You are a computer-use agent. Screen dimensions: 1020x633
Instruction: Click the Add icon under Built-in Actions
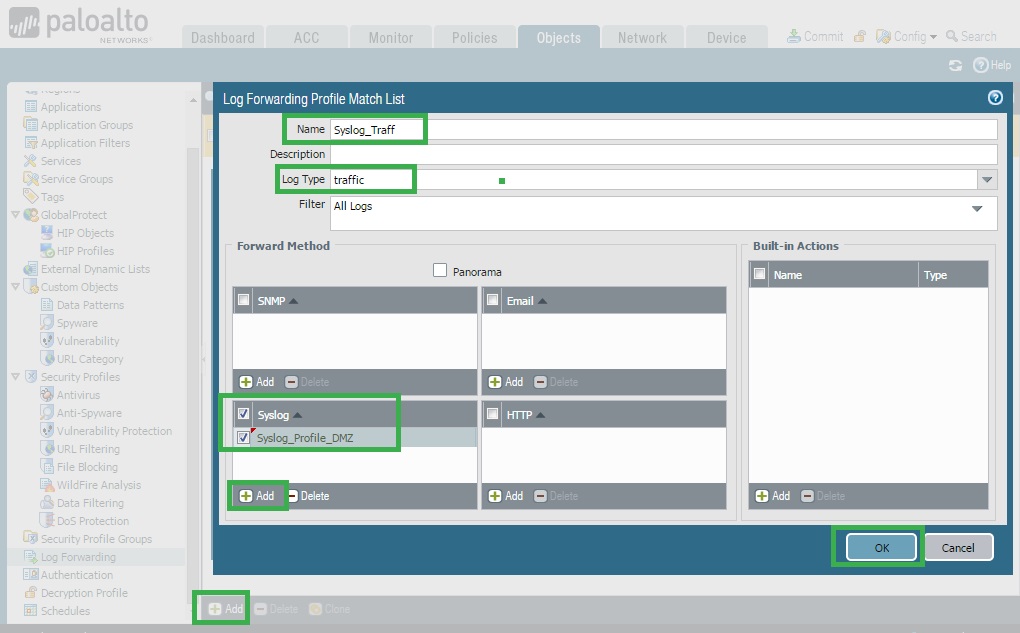[762, 496]
